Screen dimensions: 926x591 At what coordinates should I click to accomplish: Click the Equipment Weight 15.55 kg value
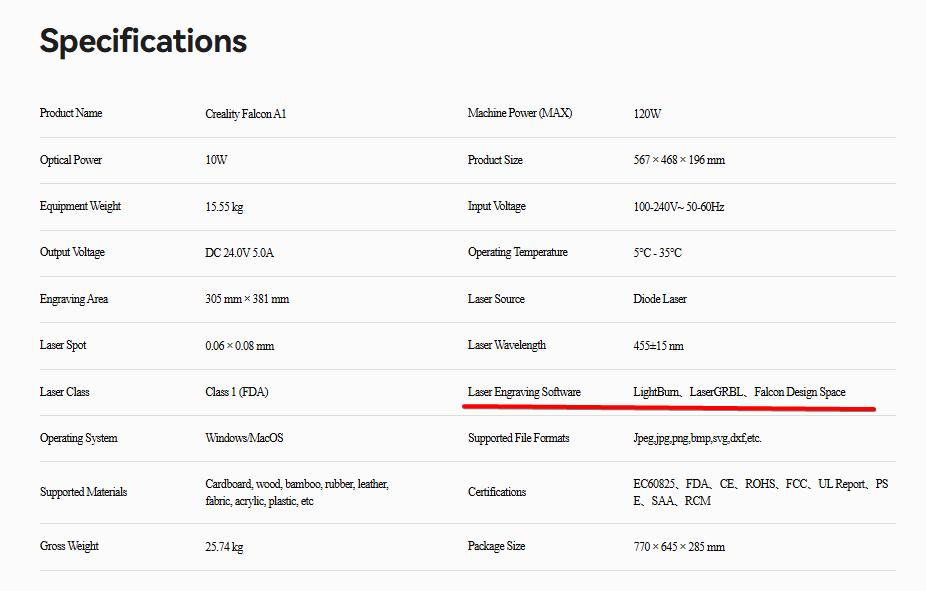coord(224,207)
